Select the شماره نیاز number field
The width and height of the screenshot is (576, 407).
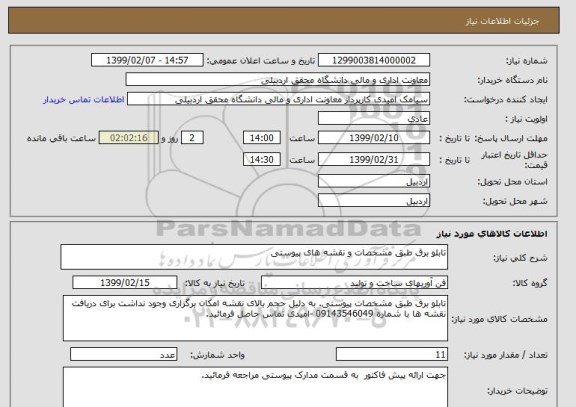[x=374, y=60]
